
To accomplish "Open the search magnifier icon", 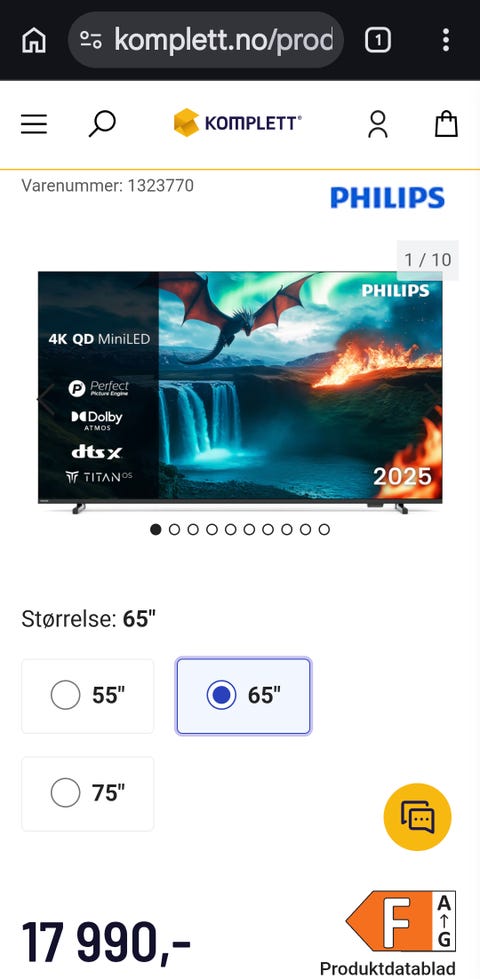I will pos(102,124).
